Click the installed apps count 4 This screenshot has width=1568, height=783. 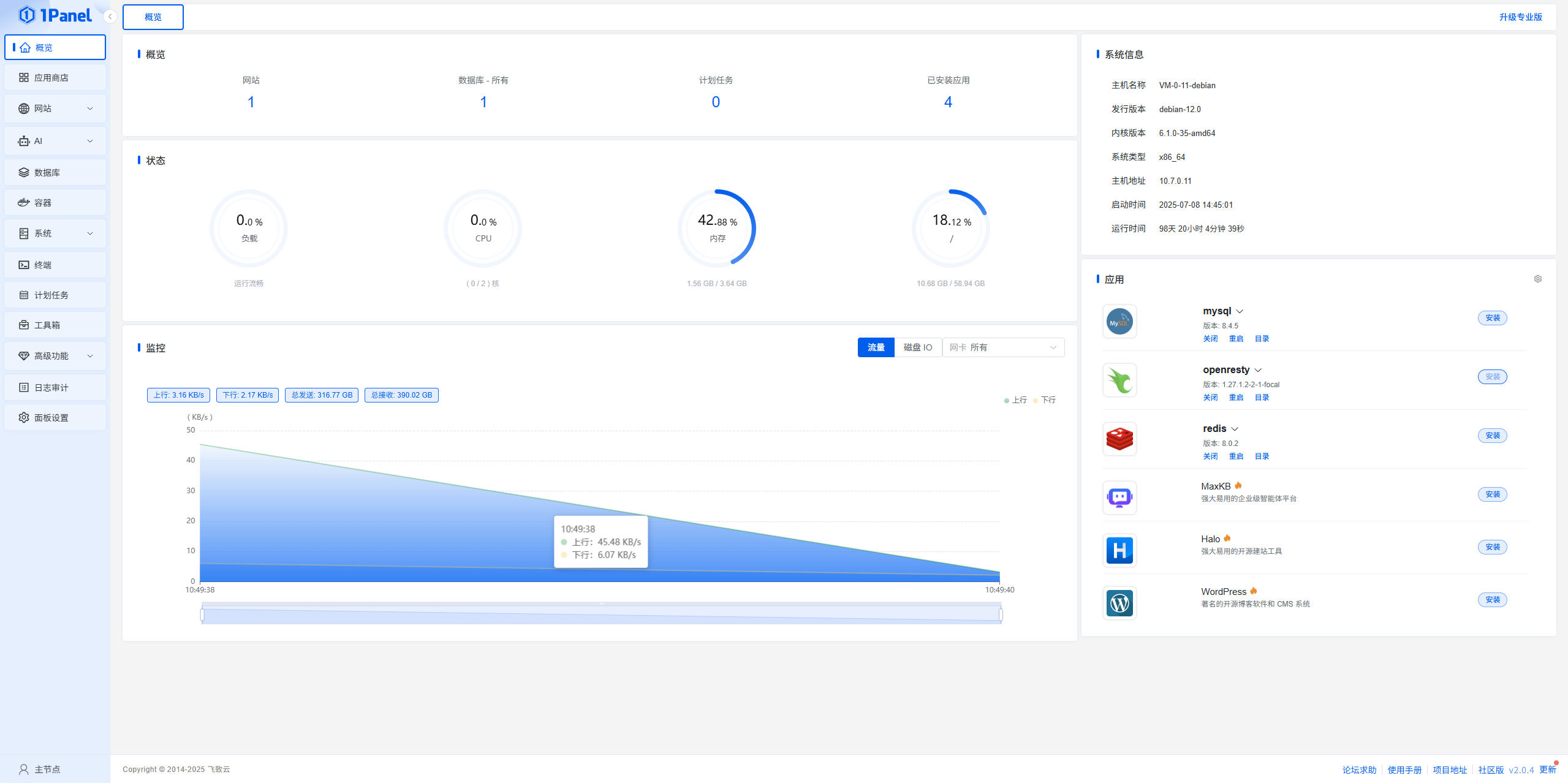pyautogui.click(x=948, y=102)
